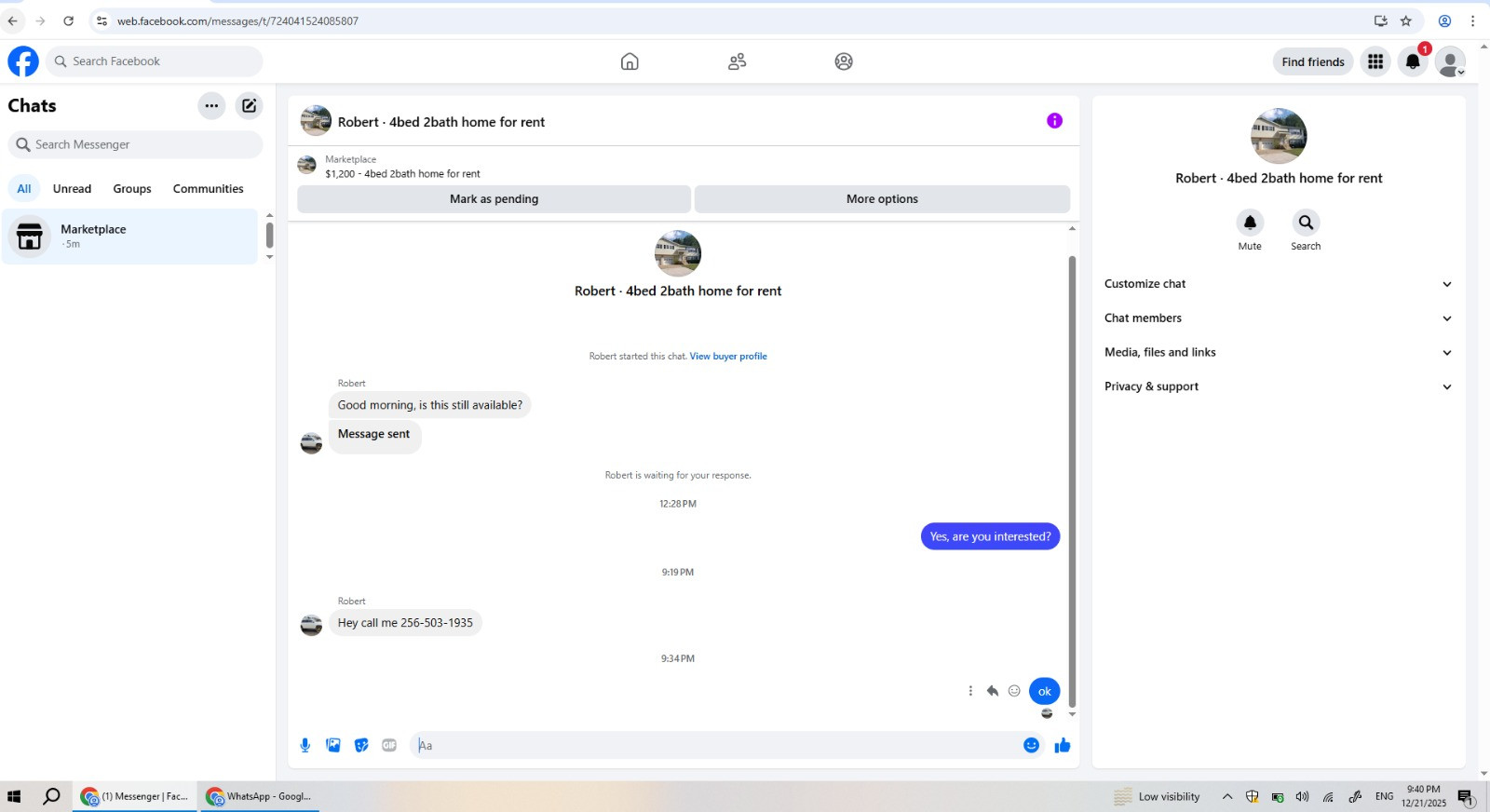This screenshot has height=812, width=1490.
Task: Send a thumbs-up like
Action: click(1063, 745)
